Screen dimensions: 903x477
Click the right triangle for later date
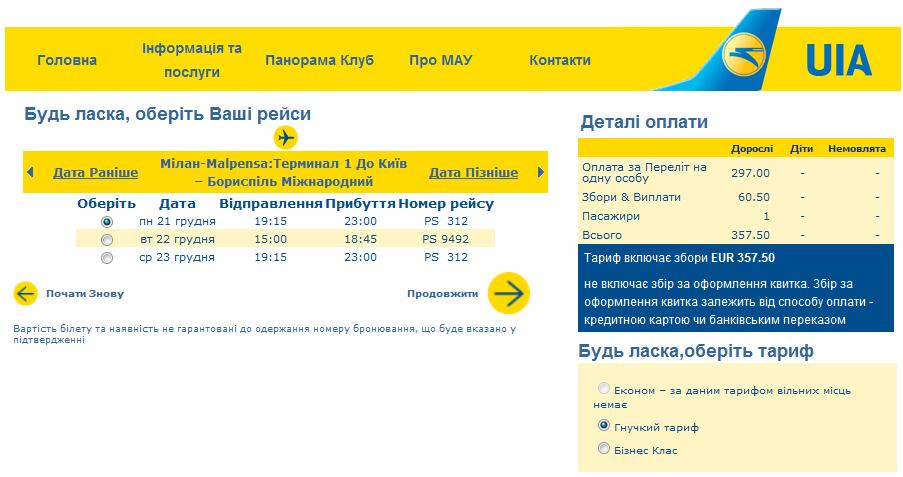click(x=541, y=172)
